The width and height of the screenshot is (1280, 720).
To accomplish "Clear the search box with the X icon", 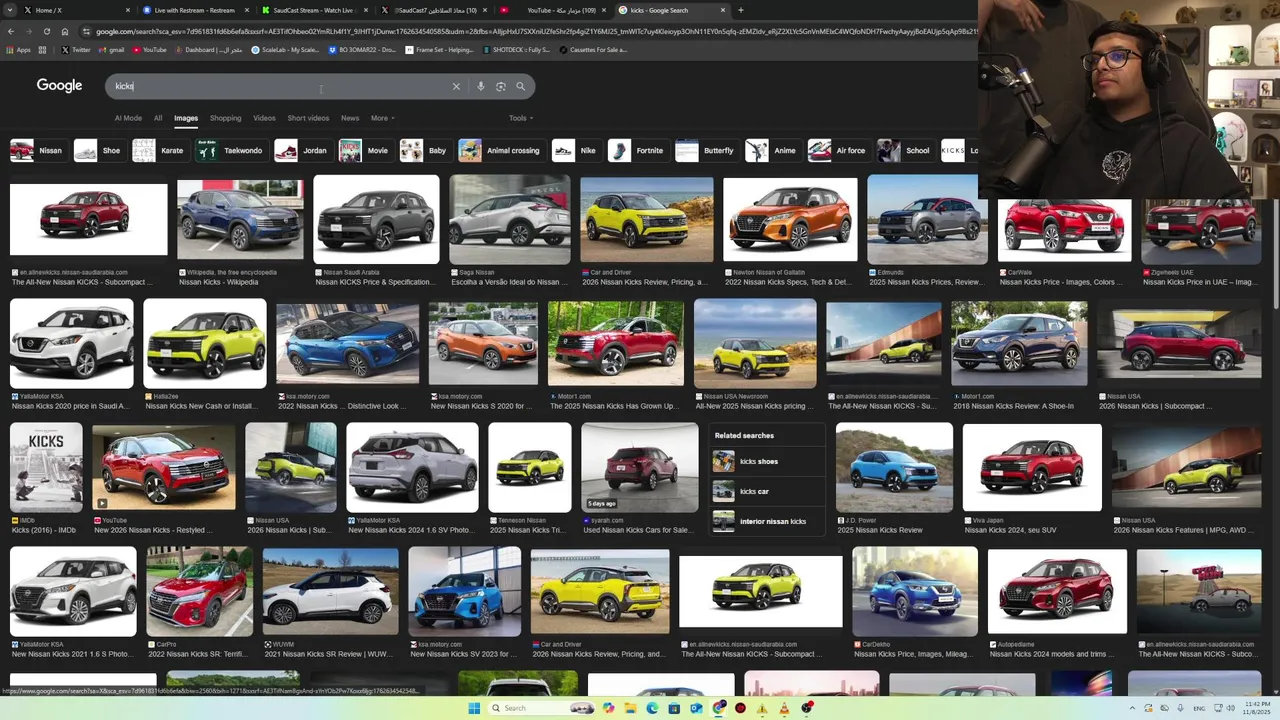I will [x=456, y=86].
